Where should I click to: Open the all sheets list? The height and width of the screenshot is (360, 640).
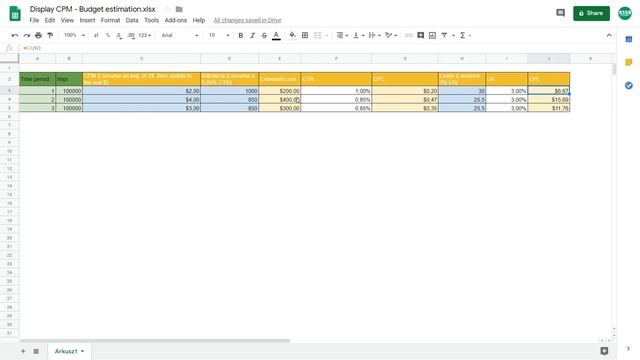click(x=36, y=351)
